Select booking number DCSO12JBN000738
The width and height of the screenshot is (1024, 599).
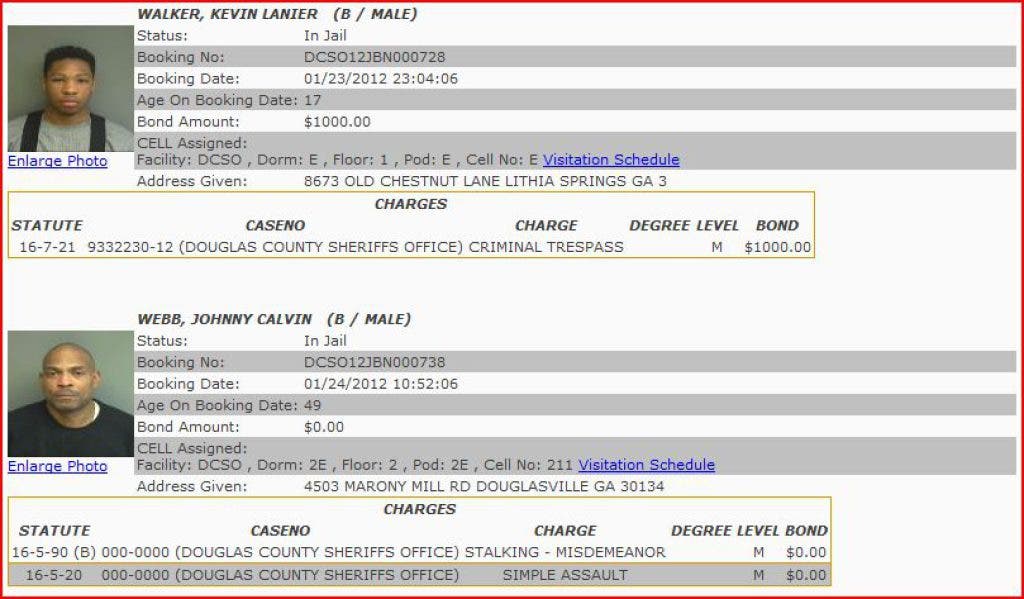click(x=374, y=362)
